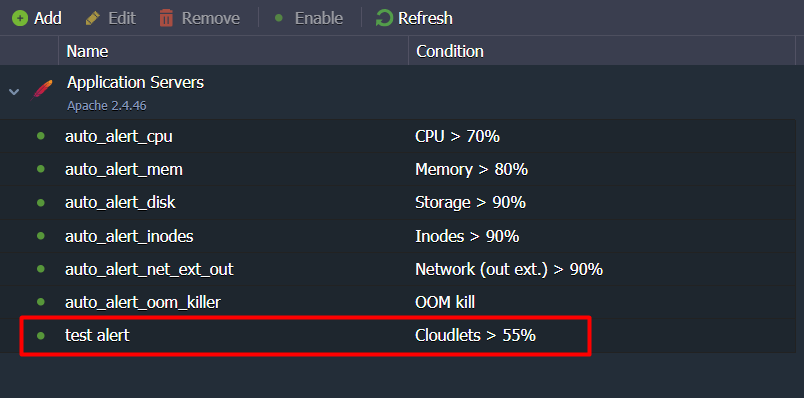Toggle the status dot for test alert
Viewport: 804px width, 398px height.
(41, 335)
